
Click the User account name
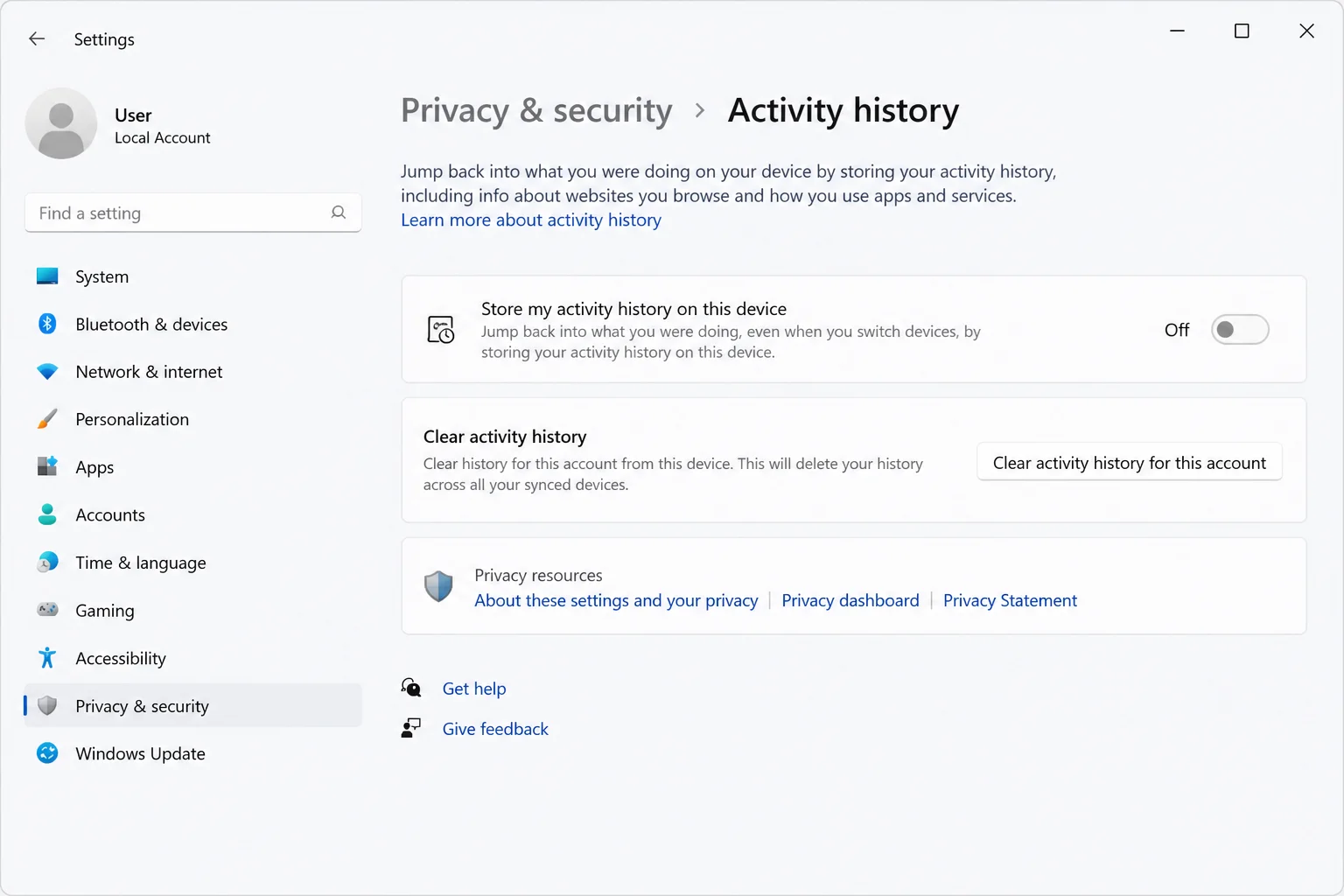133,115
